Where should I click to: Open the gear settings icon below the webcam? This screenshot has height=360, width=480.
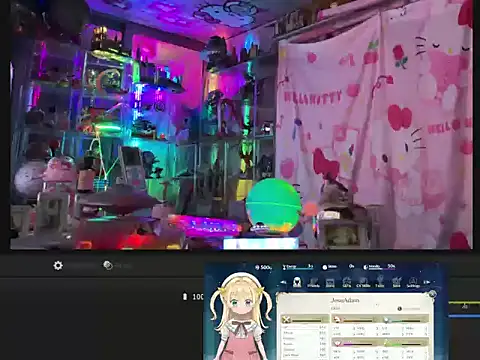click(58, 265)
